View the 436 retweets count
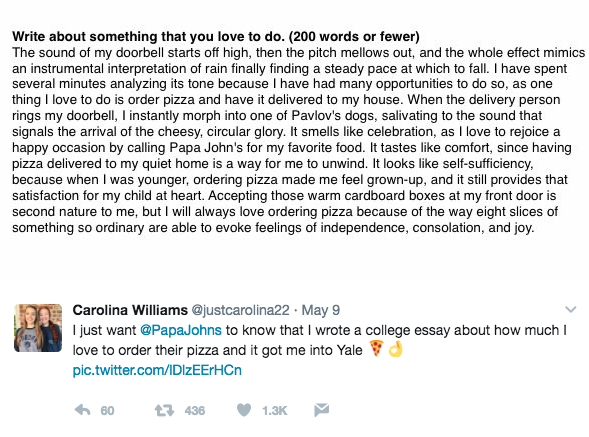The height and width of the screenshot is (437, 589). coord(195,411)
